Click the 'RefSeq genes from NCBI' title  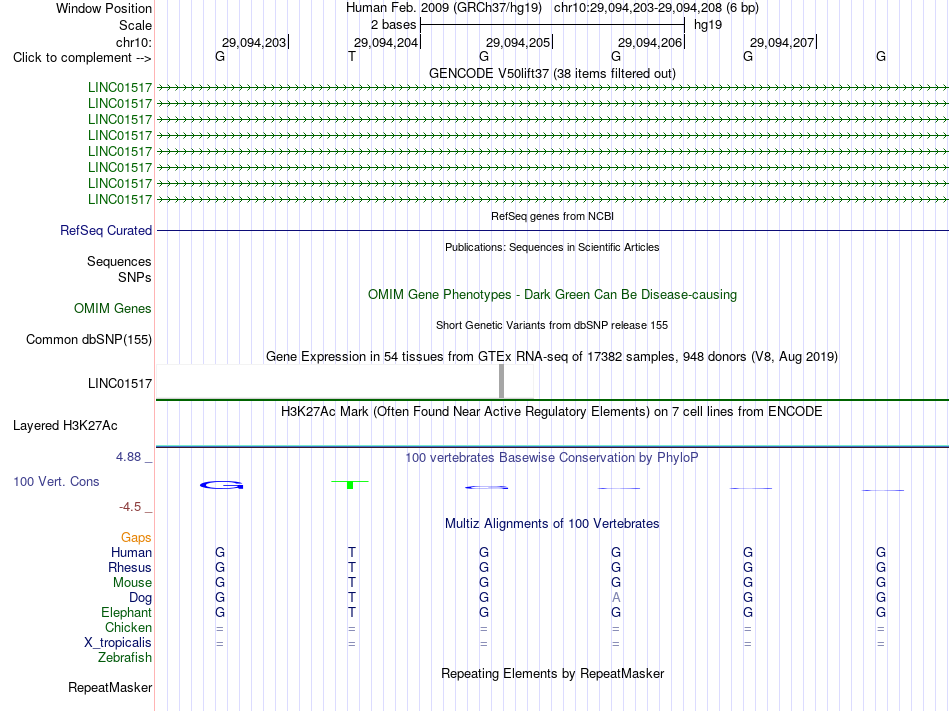(x=552, y=216)
